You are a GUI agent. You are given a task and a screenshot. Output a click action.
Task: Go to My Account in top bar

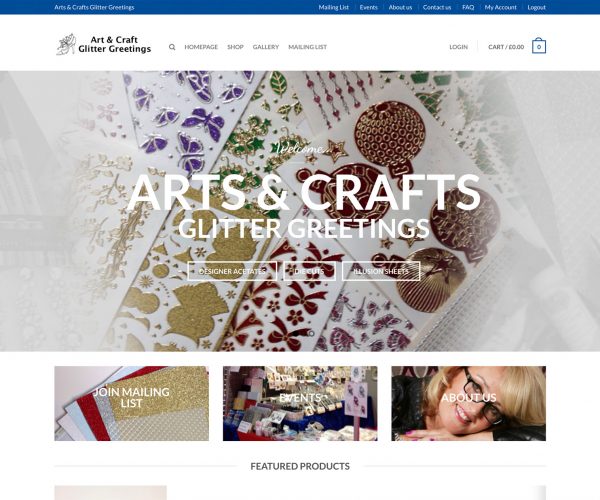[x=501, y=7]
